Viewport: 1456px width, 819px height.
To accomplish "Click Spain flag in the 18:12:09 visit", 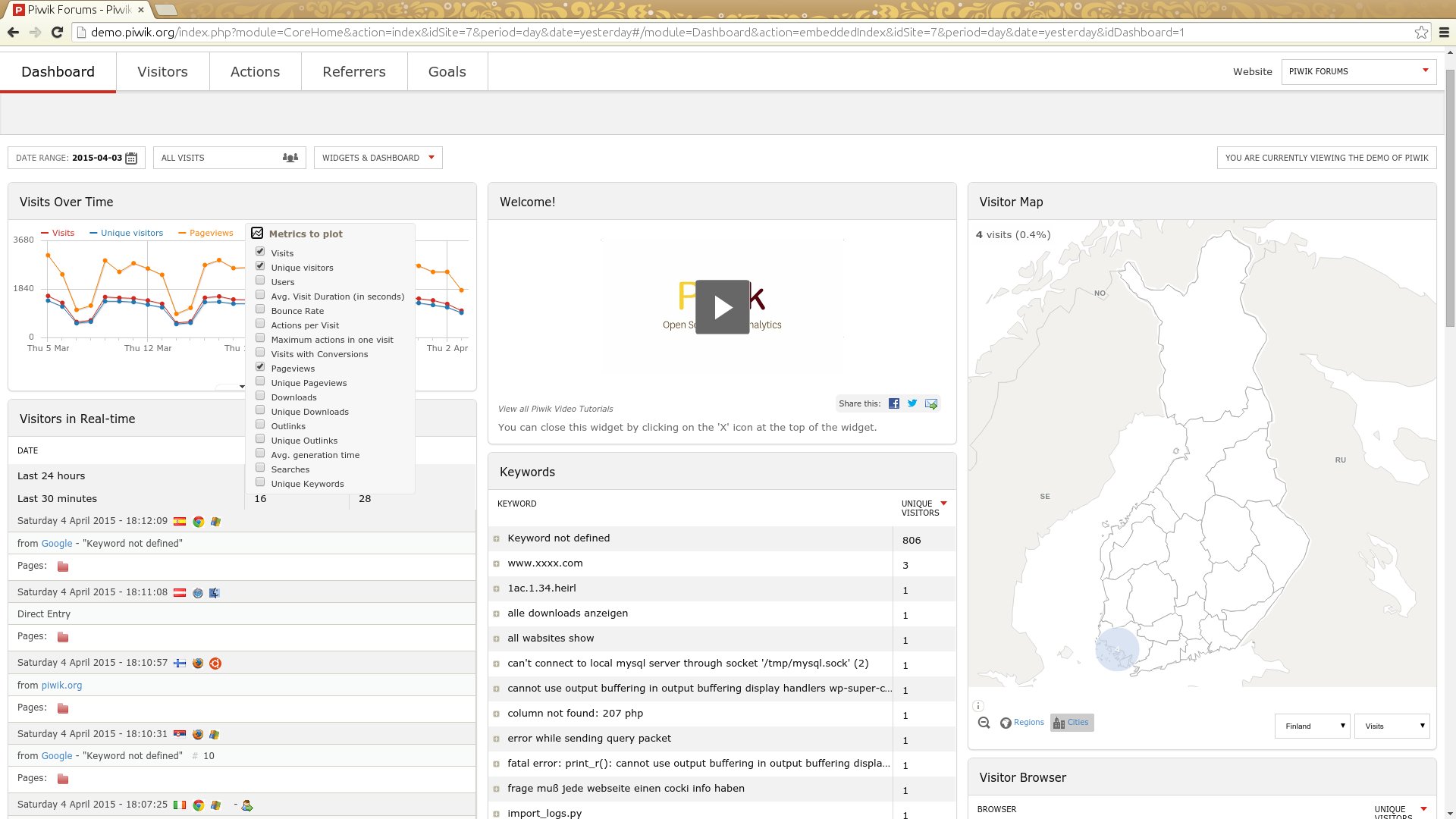I will [180, 521].
